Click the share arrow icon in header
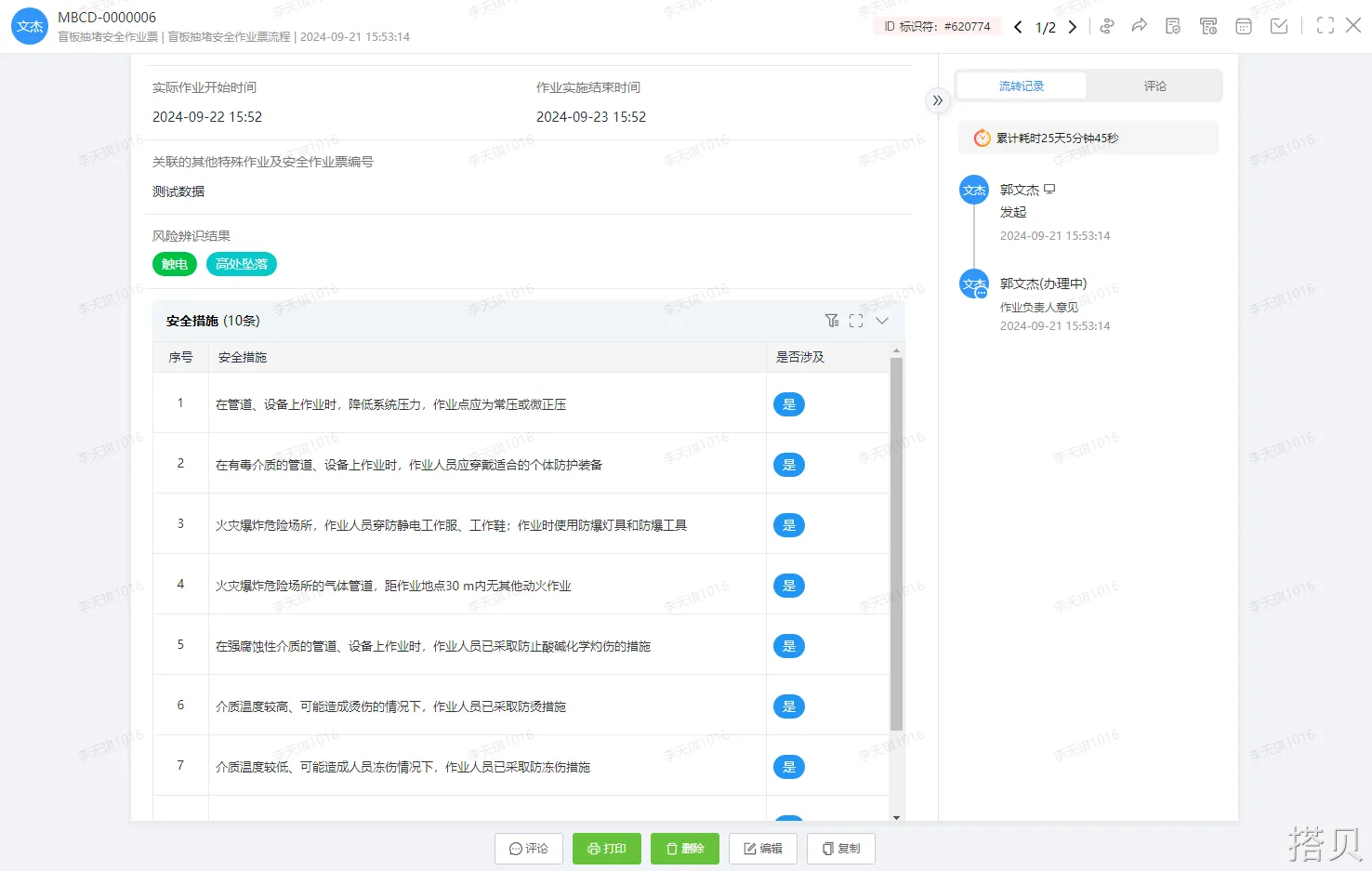Screen dimensions: 1372x871 1139,26
